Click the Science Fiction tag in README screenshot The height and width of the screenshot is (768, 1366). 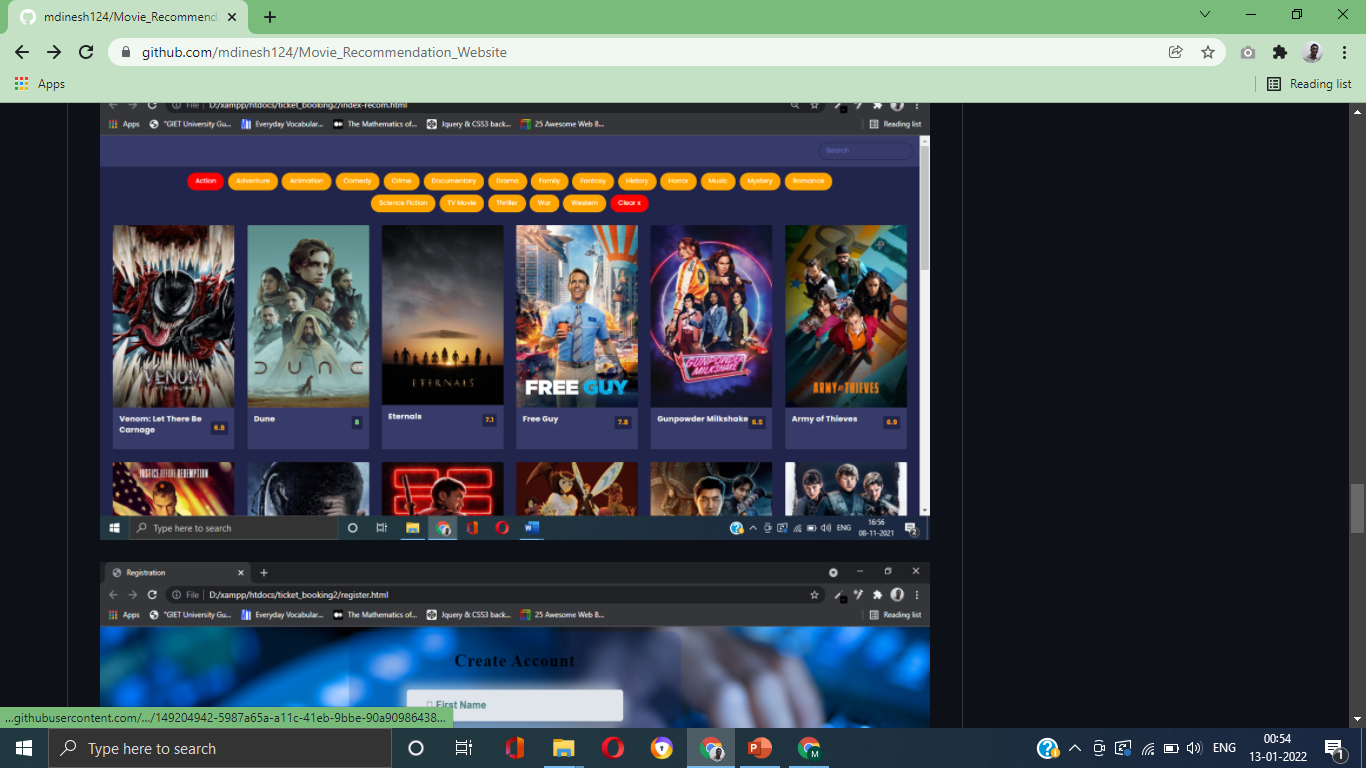[403, 203]
